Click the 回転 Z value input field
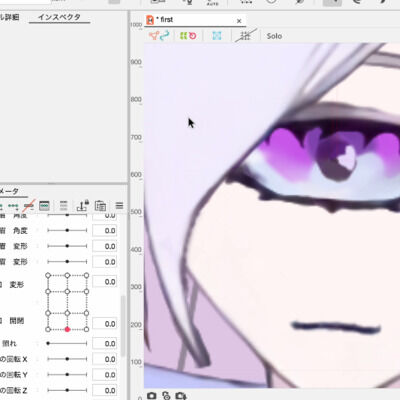Viewport: 400px width, 400px height. (105, 390)
